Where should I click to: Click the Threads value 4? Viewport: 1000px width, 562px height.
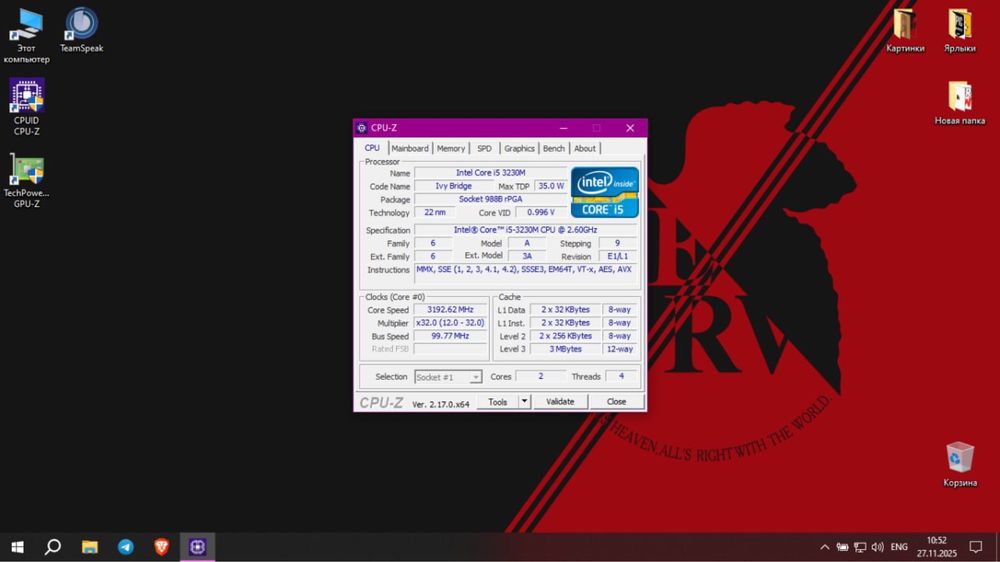[621, 376]
